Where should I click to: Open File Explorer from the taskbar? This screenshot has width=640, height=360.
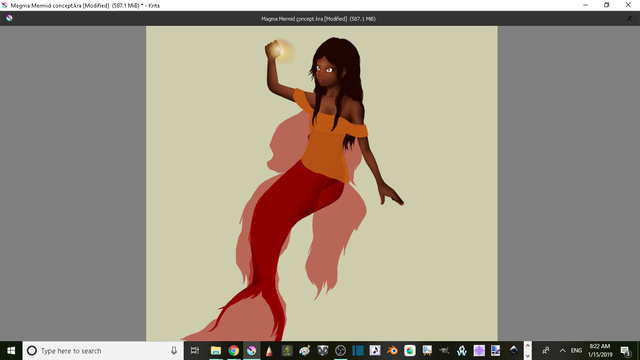216,351
